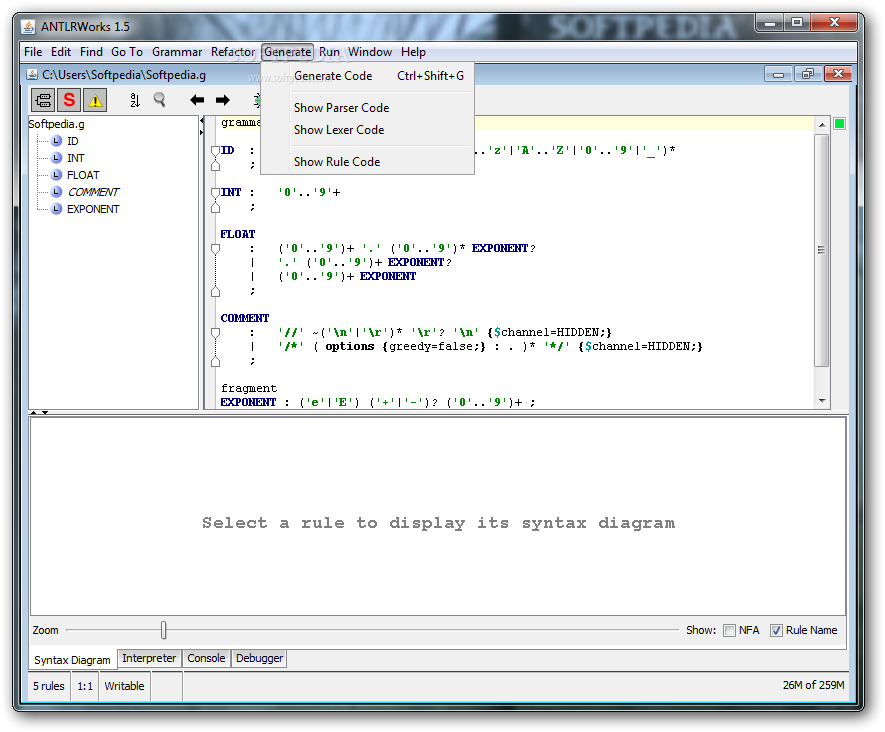Click the ANTLRWorks title bar app icon
Screen dimensions: 885x732
(x=28, y=27)
